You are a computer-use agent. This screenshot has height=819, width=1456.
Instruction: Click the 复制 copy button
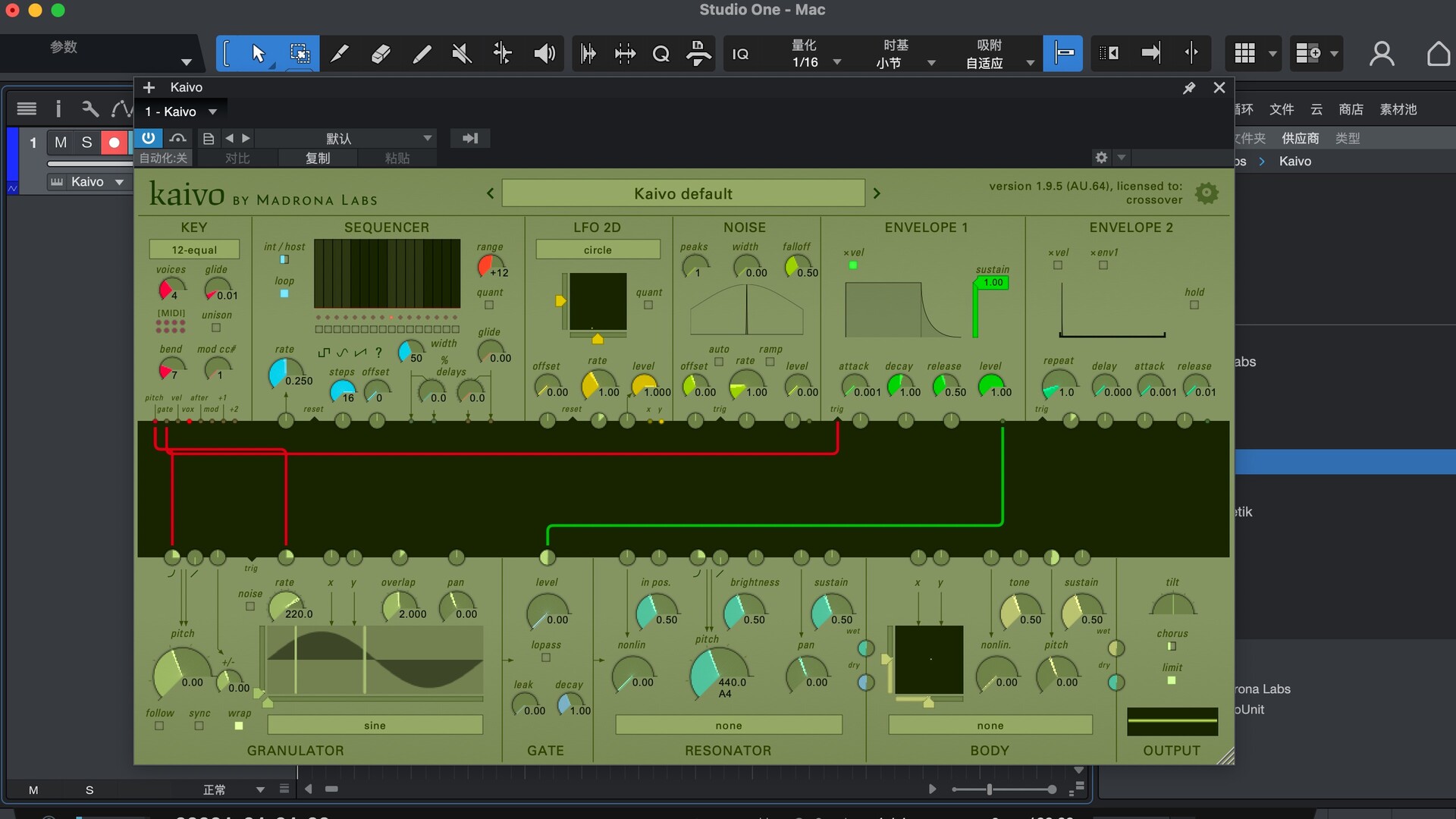coord(318,158)
